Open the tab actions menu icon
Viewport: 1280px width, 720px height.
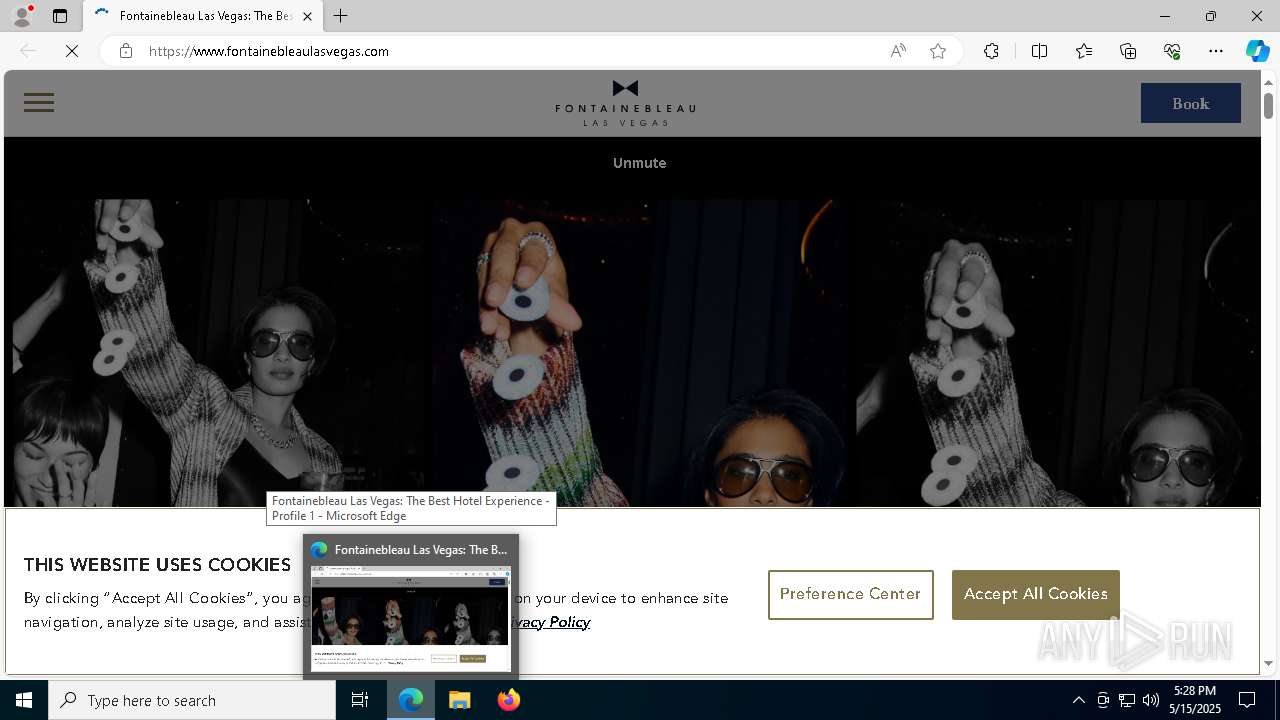(60, 16)
